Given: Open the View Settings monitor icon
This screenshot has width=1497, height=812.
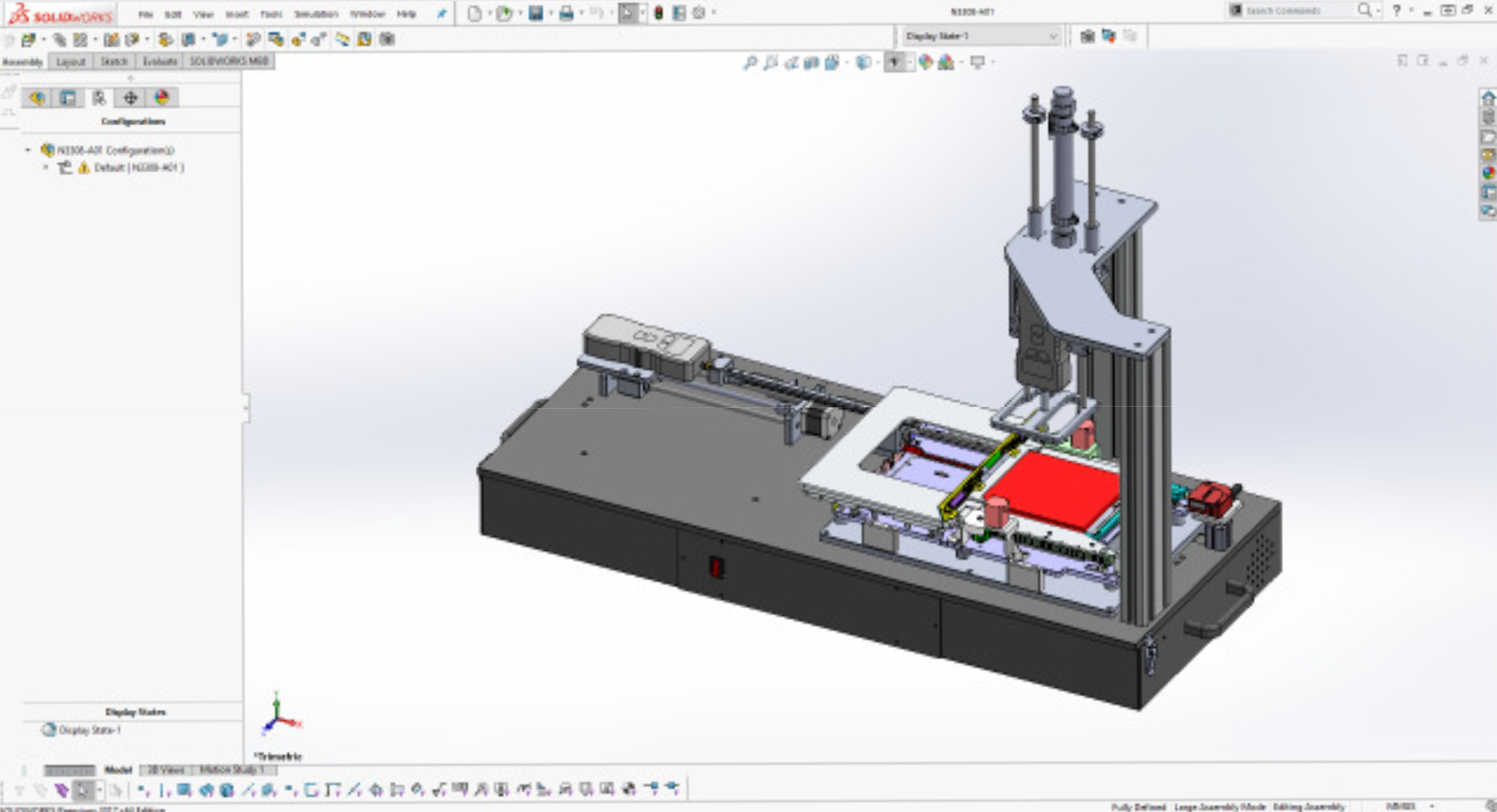Looking at the screenshot, I should pyautogui.click(x=977, y=63).
